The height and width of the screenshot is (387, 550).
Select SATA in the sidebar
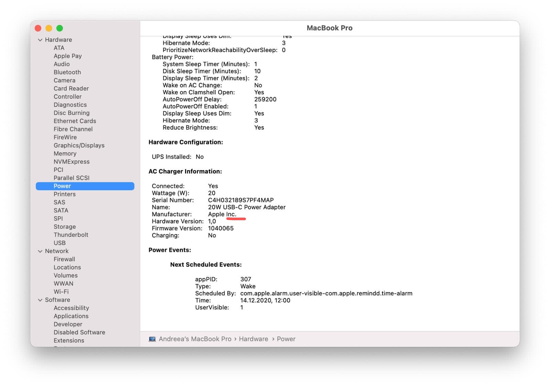(x=61, y=210)
